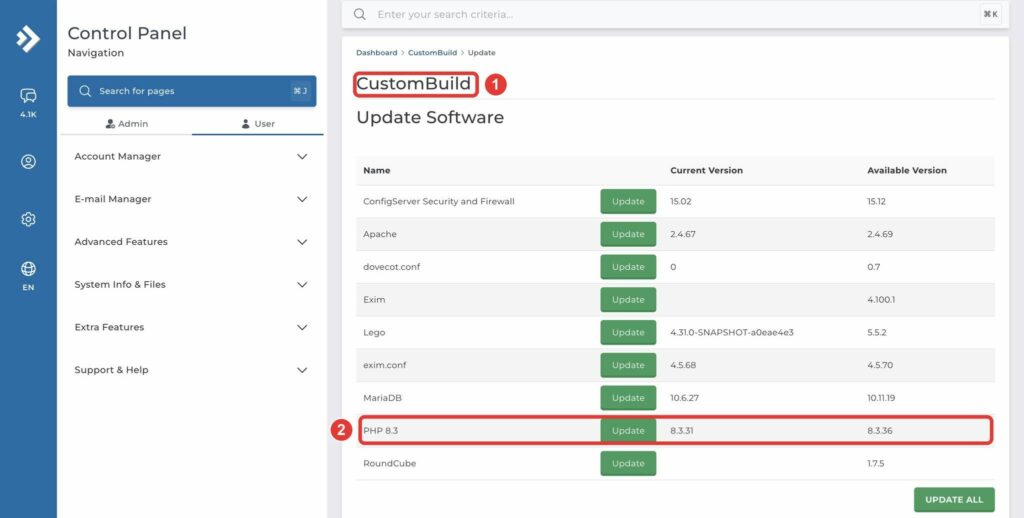Open CustomBuild breadcrumb link

432,53
